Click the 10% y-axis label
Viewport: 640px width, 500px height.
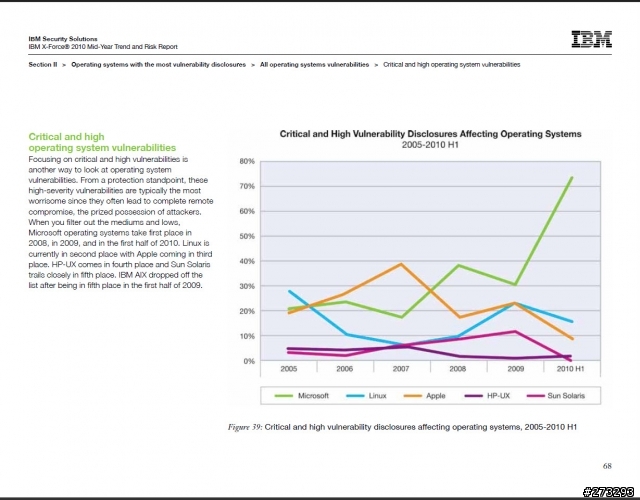coord(247,336)
